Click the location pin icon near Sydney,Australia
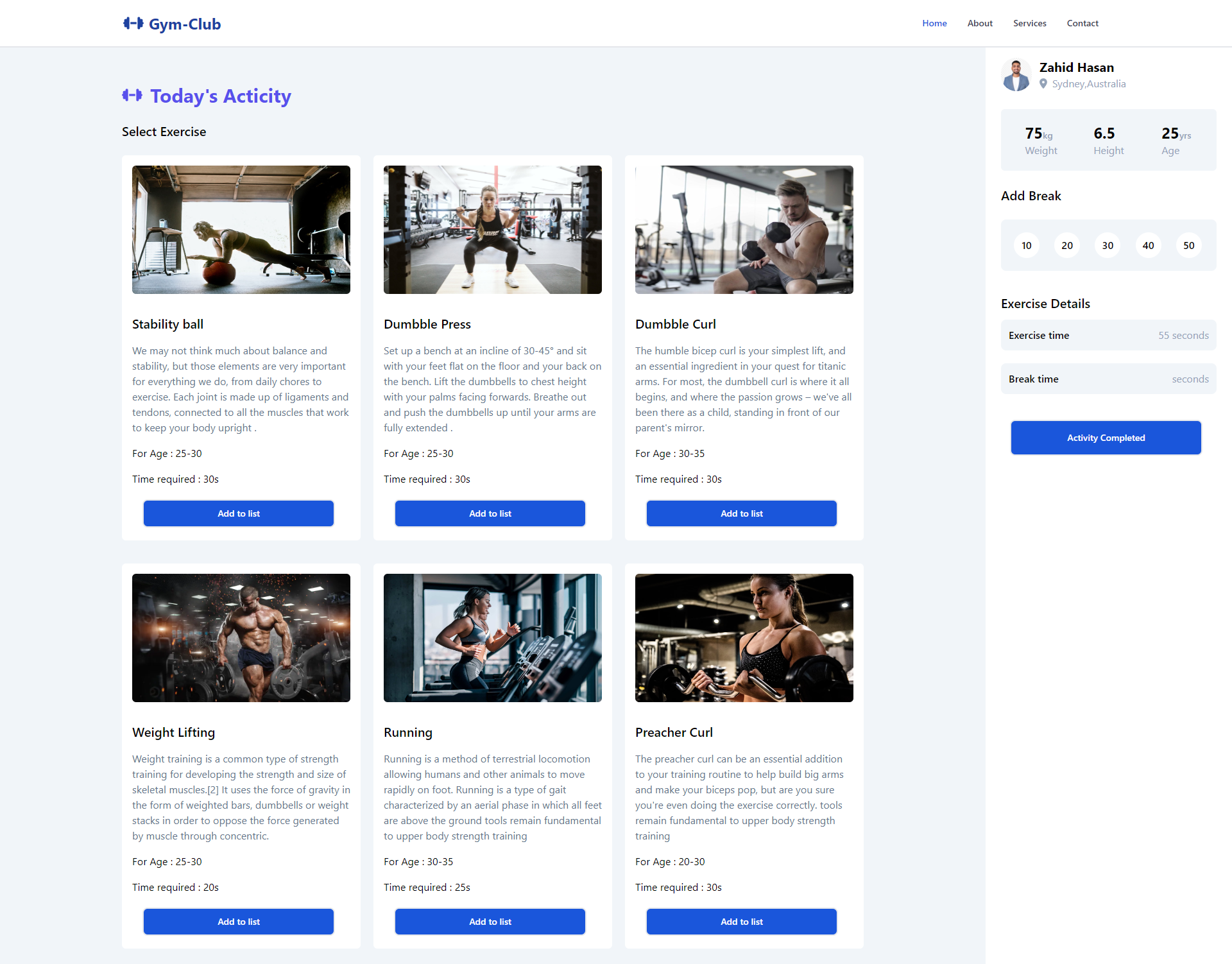 coord(1043,83)
